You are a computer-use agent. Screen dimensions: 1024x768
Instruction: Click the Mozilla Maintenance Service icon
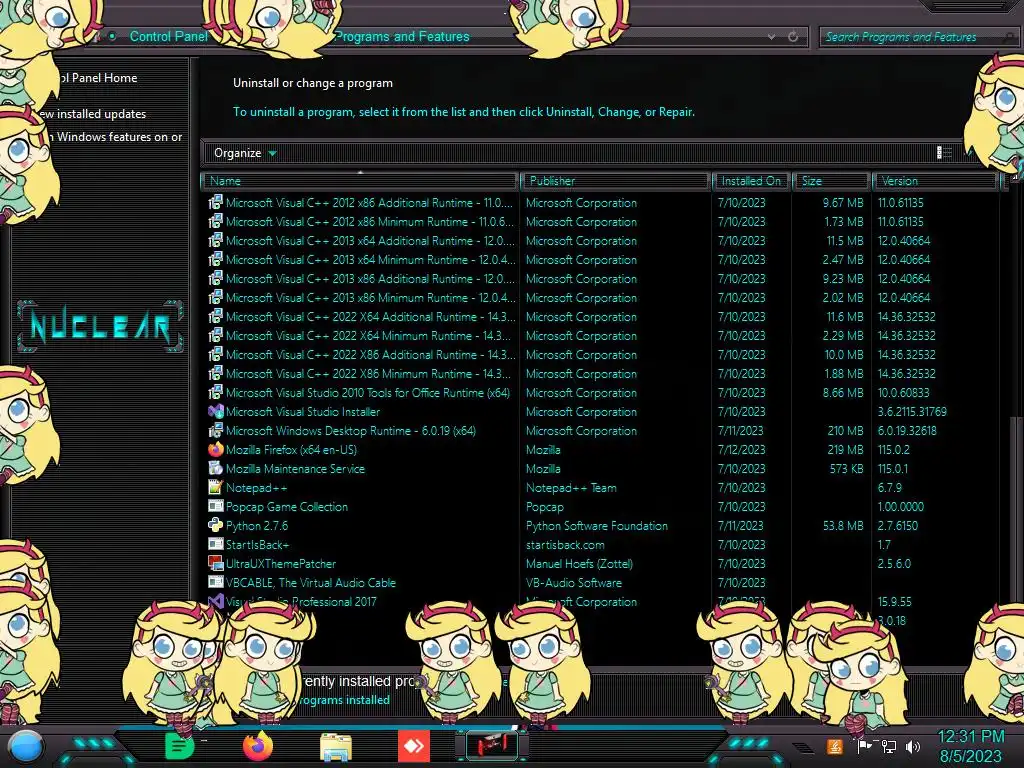coord(216,468)
